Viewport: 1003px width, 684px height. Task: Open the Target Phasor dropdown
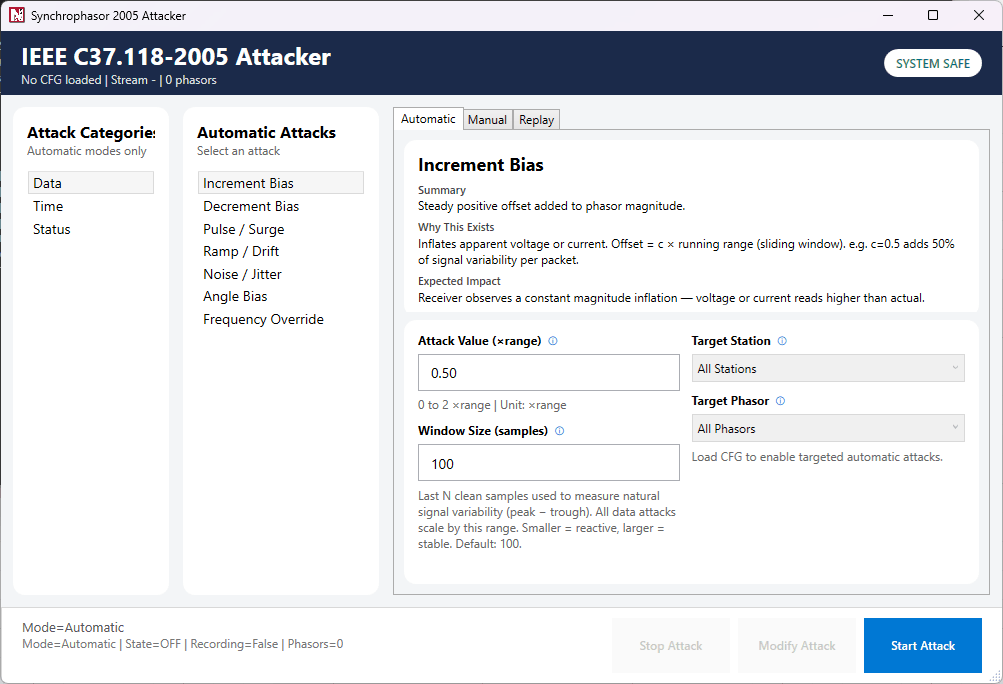tap(828, 429)
